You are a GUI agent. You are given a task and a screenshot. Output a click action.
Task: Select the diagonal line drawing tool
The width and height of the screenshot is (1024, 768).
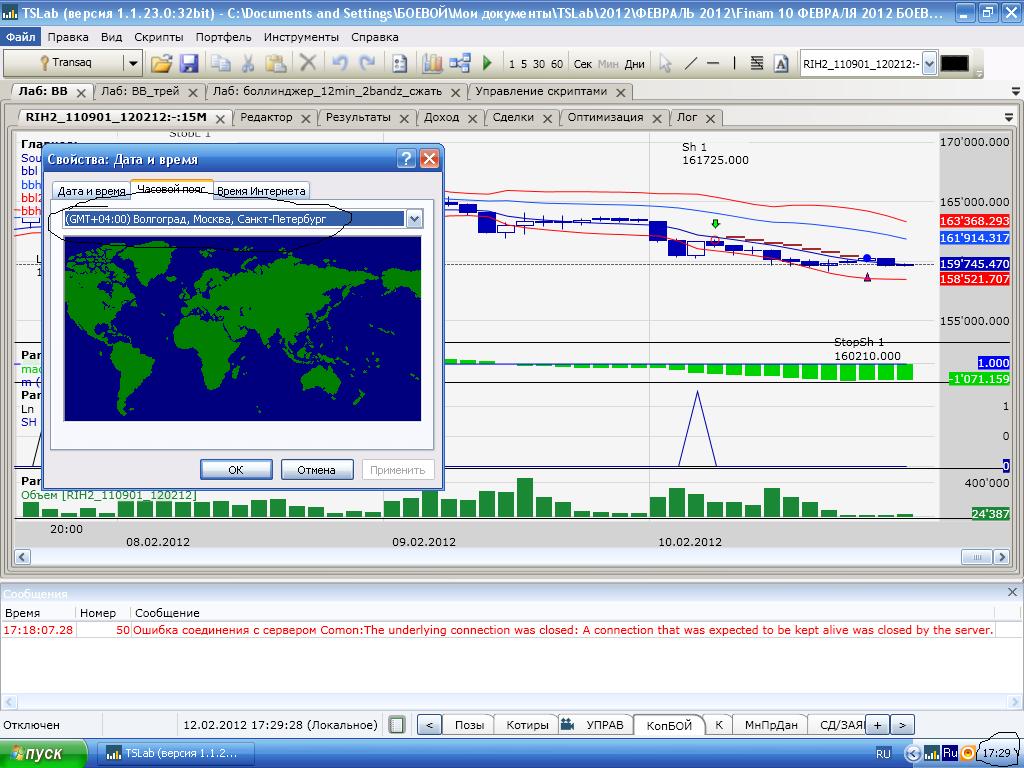tap(690, 63)
